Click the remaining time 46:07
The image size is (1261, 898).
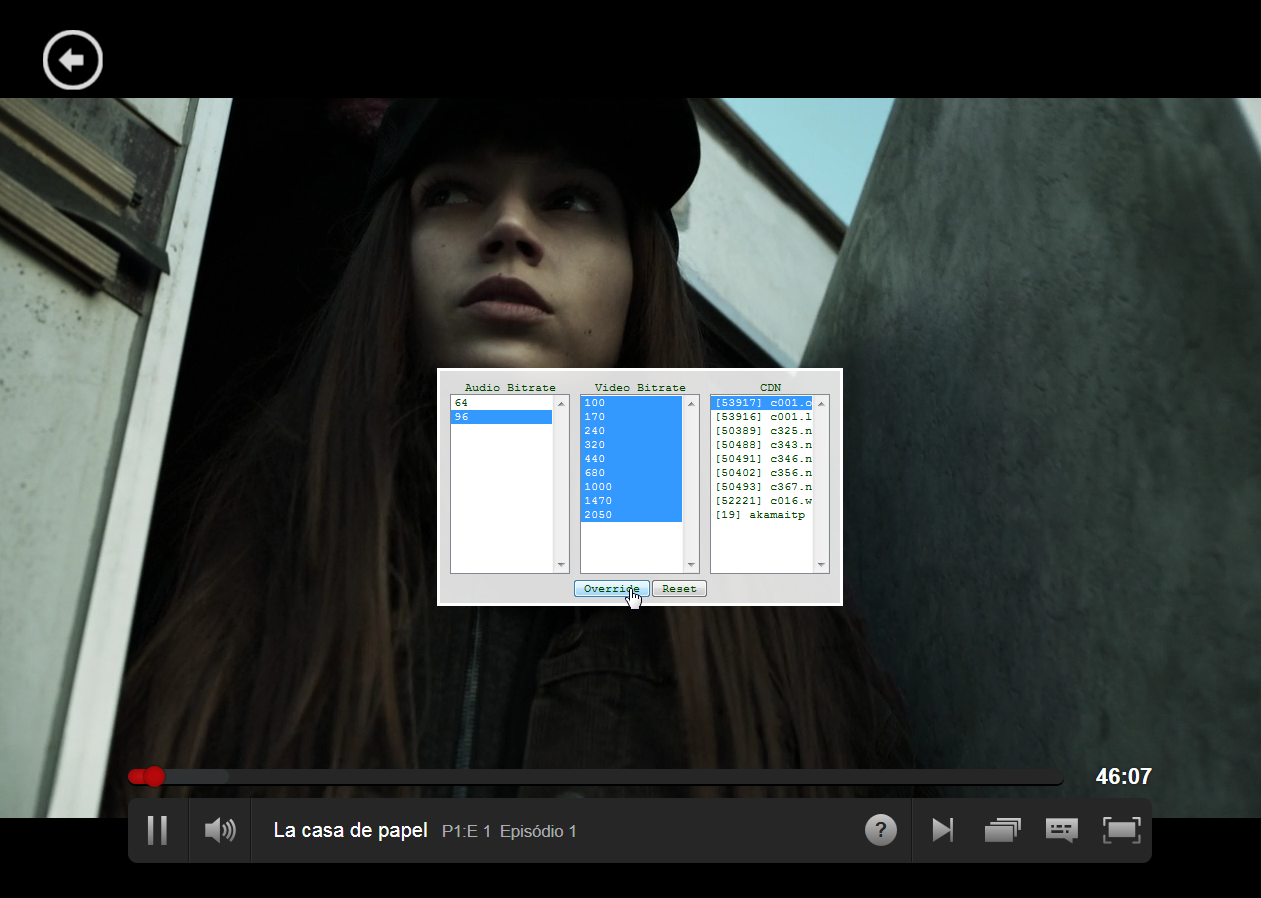(x=1124, y=777)
